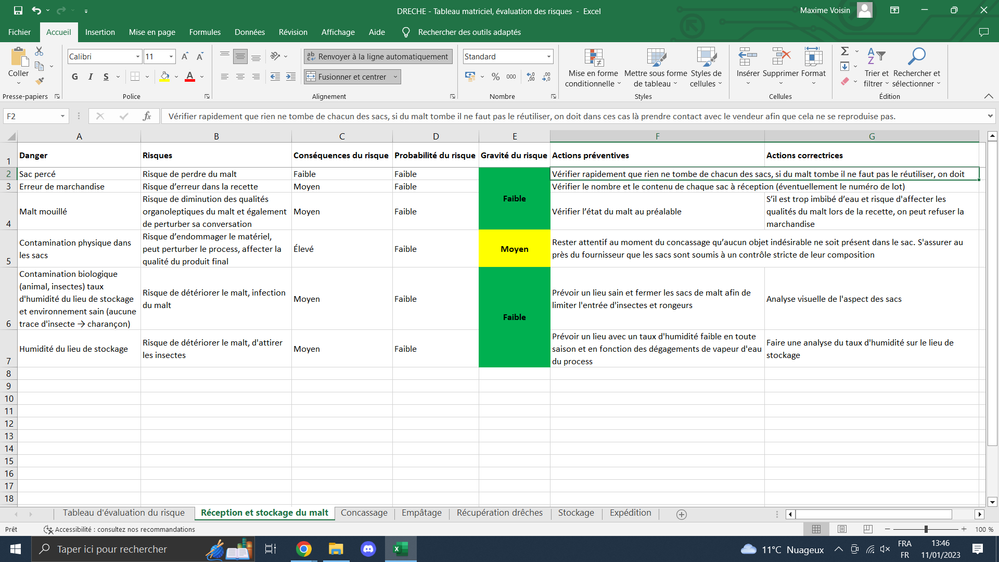Image resolution: width=999 pixels, height=562 pixels.
Task: Open Mise en forme conditionnelle
Action: click(x=593, y=68)
